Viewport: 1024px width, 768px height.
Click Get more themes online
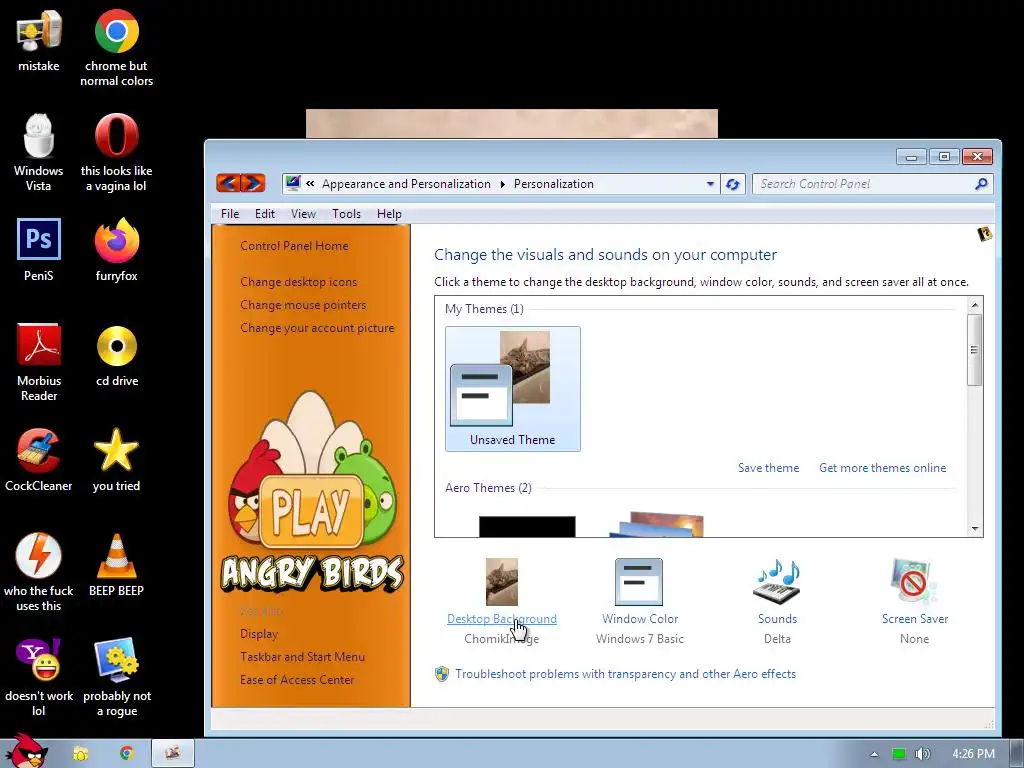coord(882,468)
